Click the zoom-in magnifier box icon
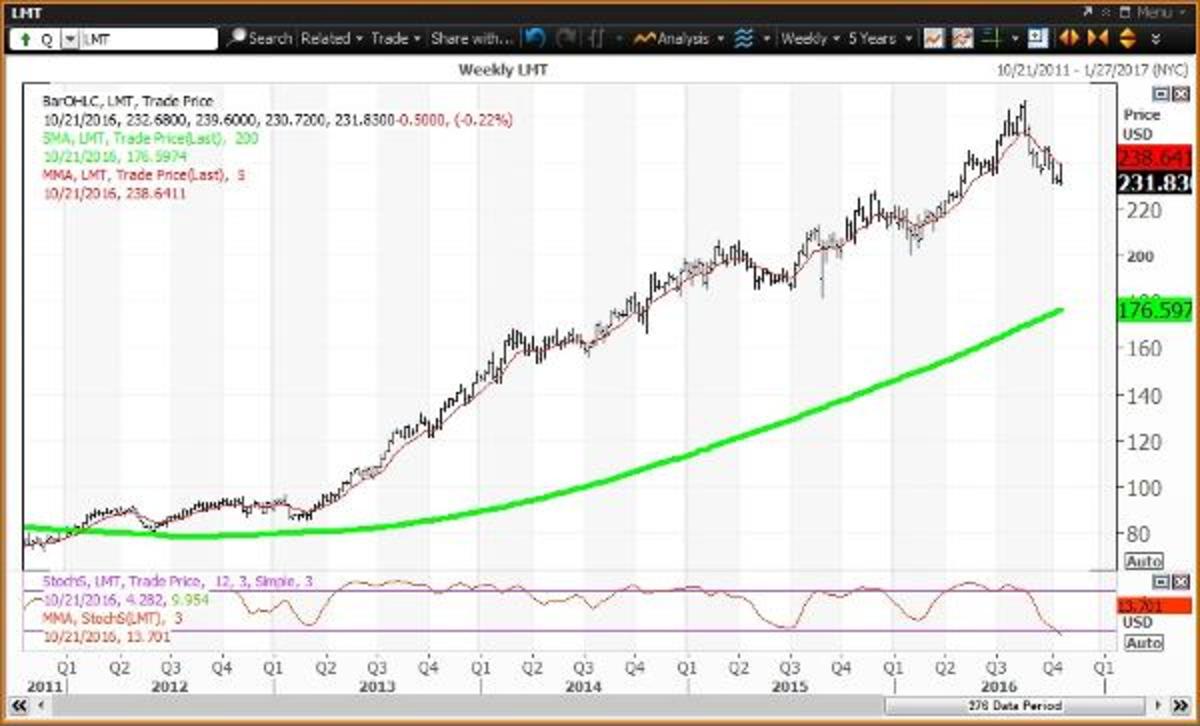 tap(1036, 39)
